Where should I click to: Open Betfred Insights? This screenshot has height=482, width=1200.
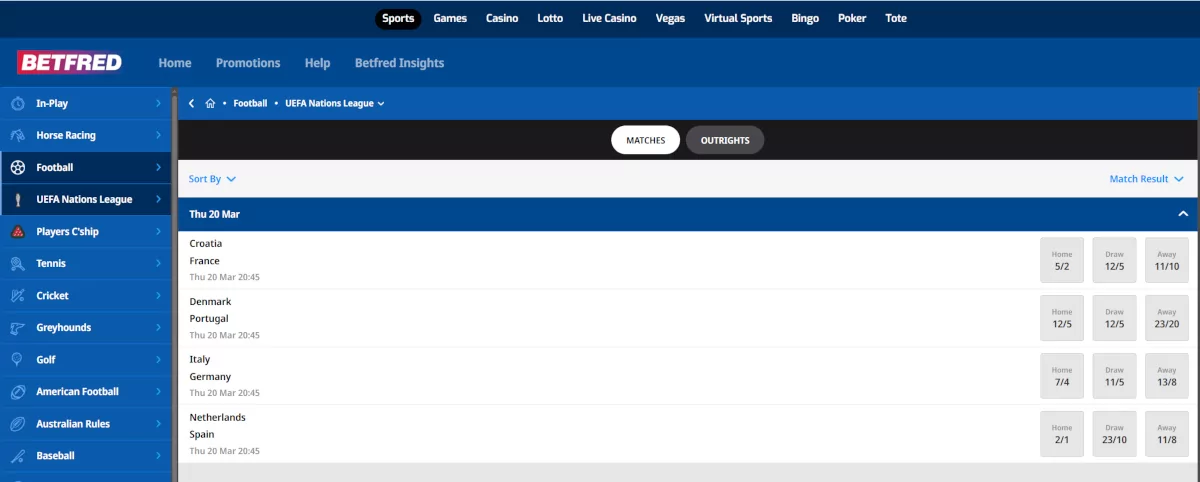pyautogui.click(x=399, y=63)
